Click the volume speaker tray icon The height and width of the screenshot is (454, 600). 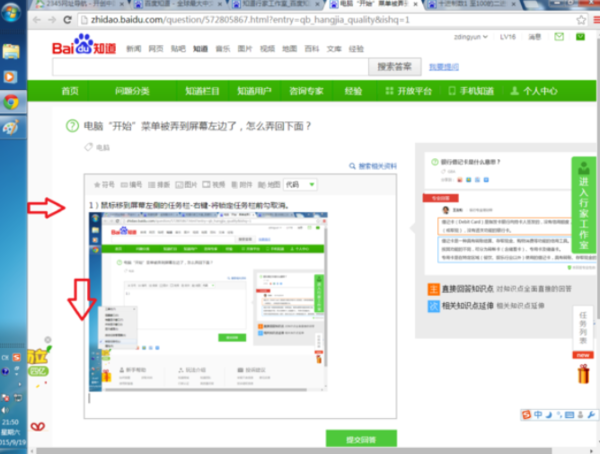click(x=5, y=410)
